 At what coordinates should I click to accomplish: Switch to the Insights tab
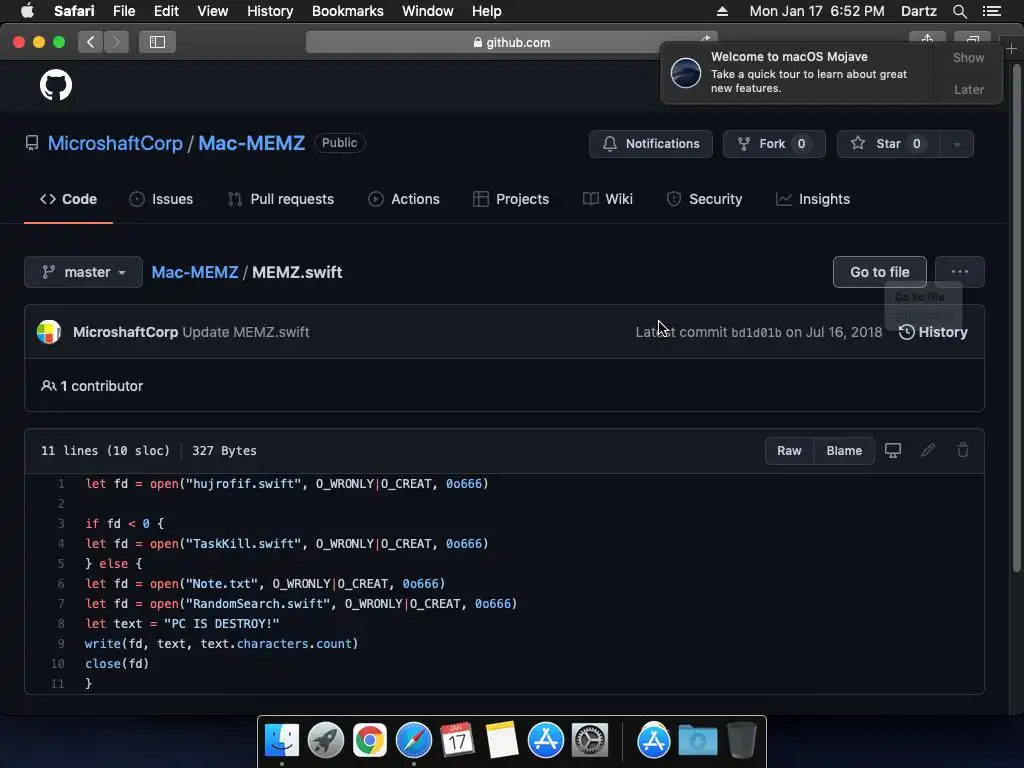tap(813, 199)
